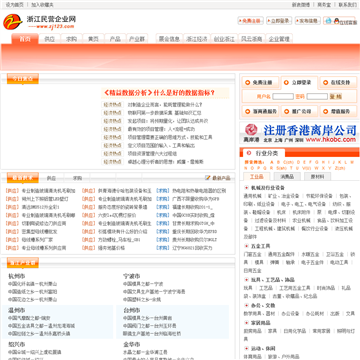Click the 注册香港离岸公司 banner ad
Viewport: 360px width, 360px height.
(300, 133)
